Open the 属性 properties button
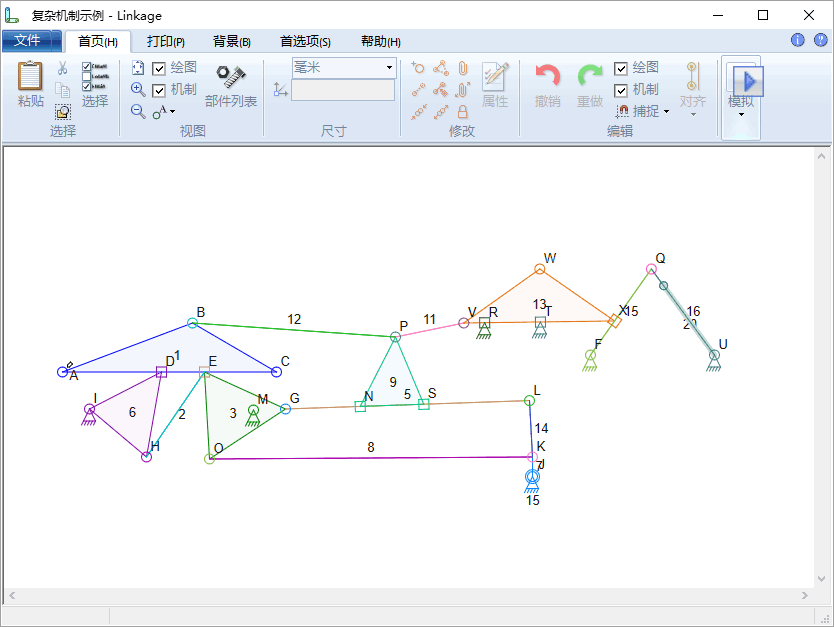 pyautogui.click(x=495, y=85)
